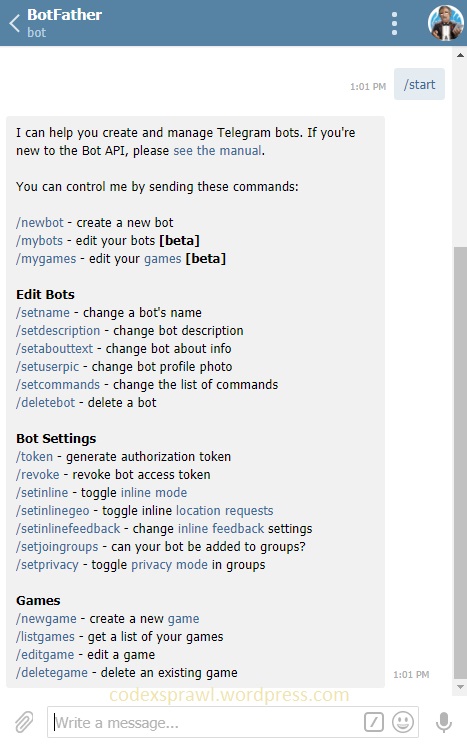Open the "see the manual" link
Image resolution: width=467 pixels, height=746 pixels.
click(217, 151)
